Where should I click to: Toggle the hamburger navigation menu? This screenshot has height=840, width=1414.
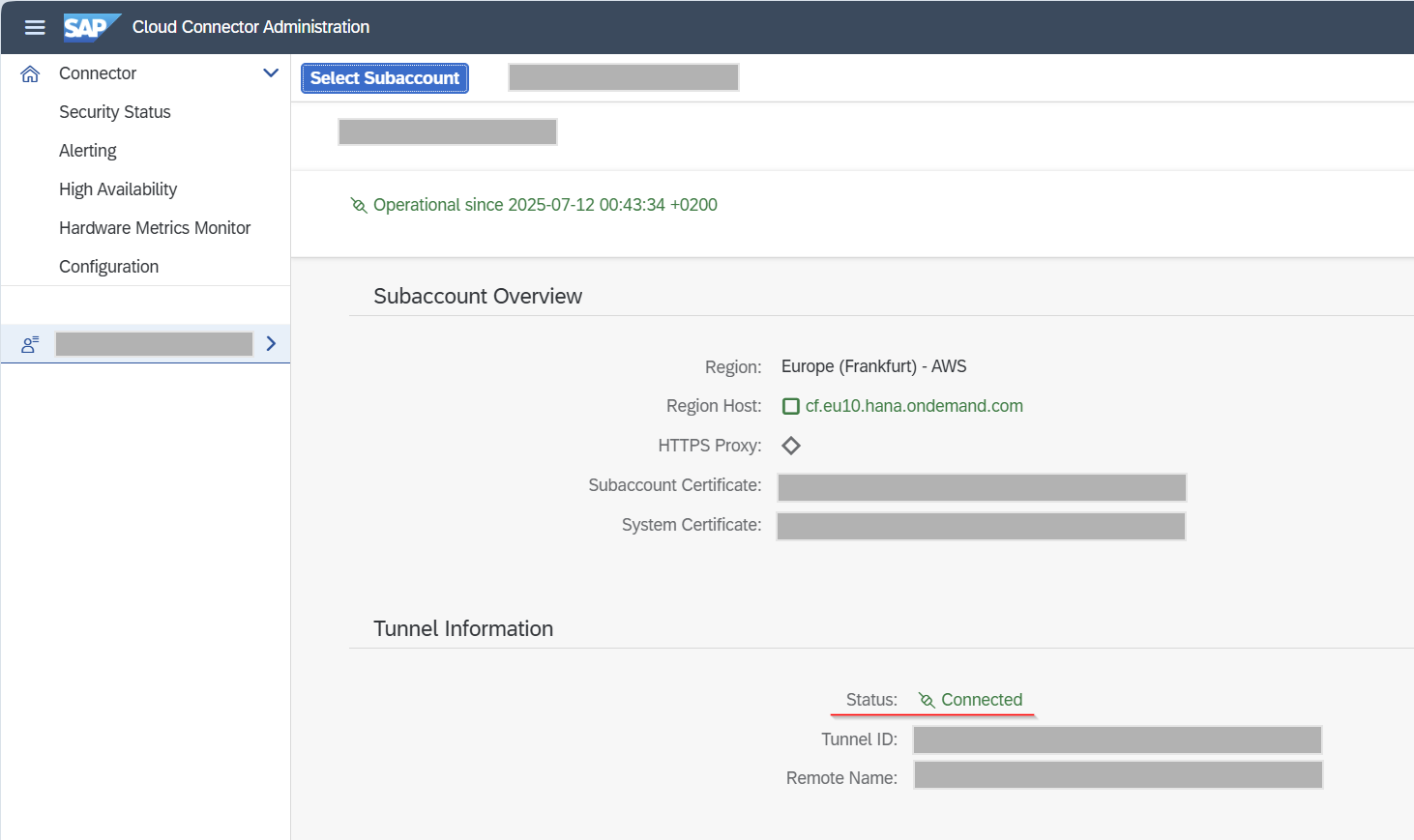click(35, 27)
